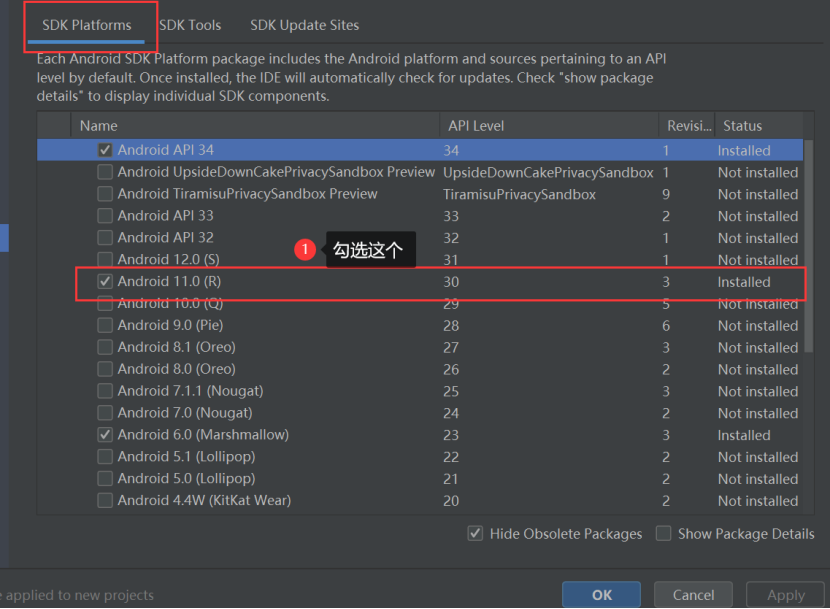The height and width of the screenshot is (609, 830).
Task: Click the Cancel button
Action: [693, 595]
